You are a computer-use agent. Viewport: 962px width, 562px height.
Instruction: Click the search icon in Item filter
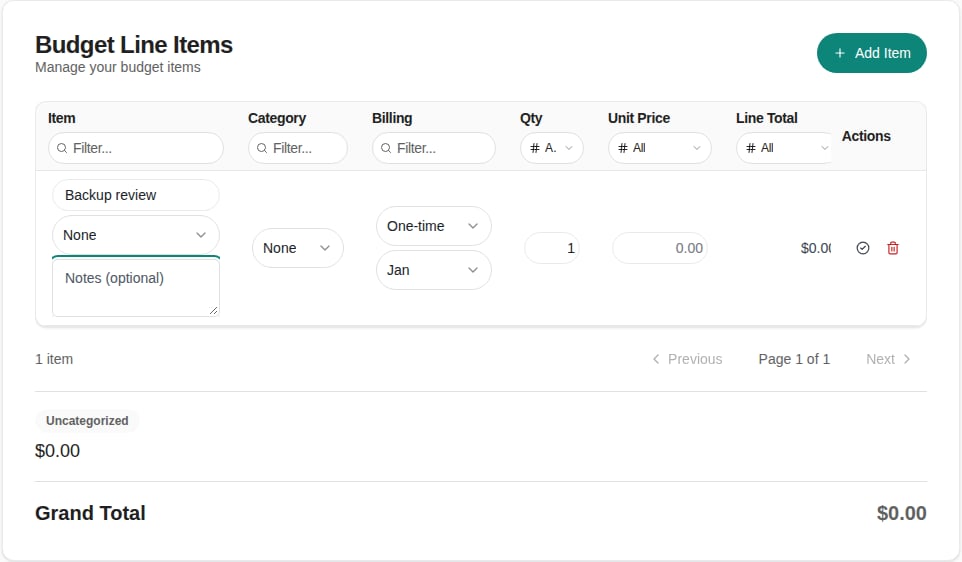[62, 148]
